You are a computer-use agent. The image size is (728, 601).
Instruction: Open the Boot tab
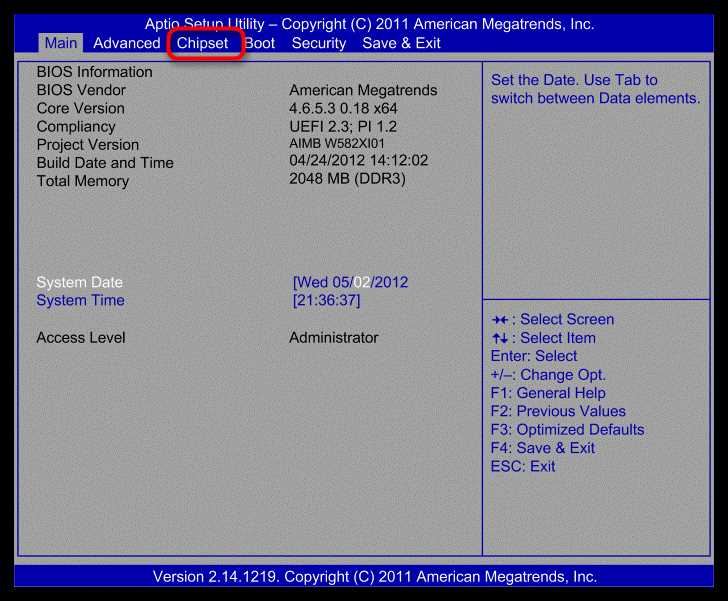(260, 43)
